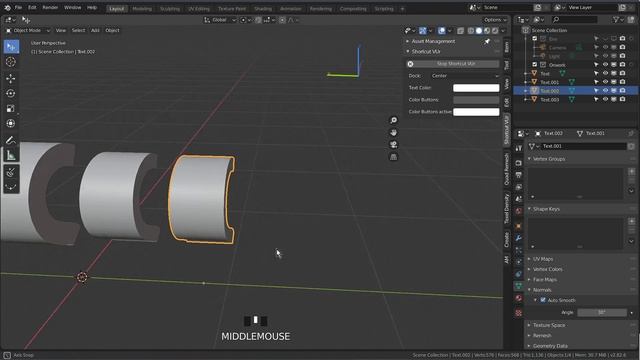Switch to the Modeling workspace tab
This screenshot has width=640, height=360.
(142, 9)
